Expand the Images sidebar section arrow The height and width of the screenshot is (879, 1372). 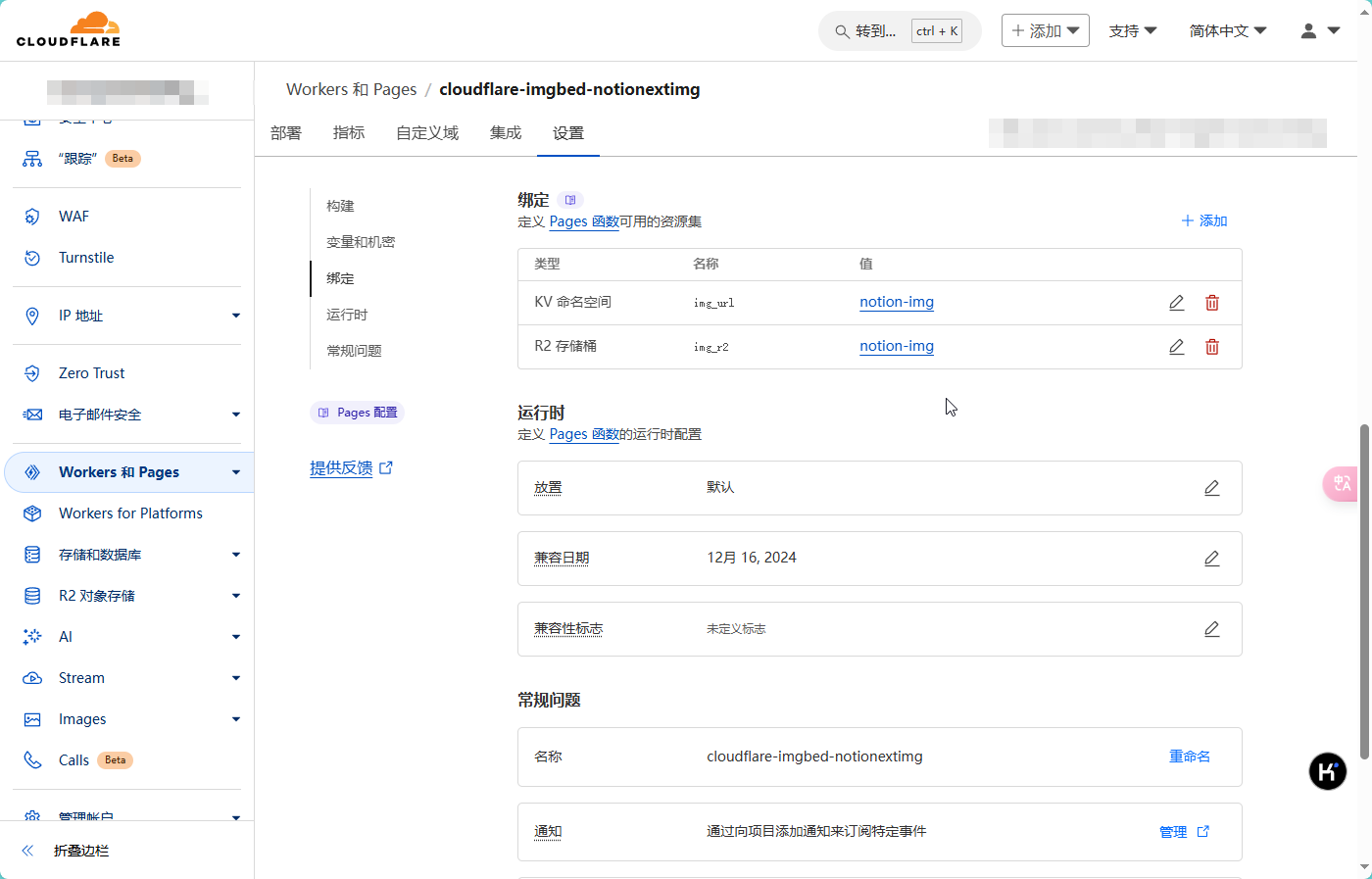click(x=236, y=719)
